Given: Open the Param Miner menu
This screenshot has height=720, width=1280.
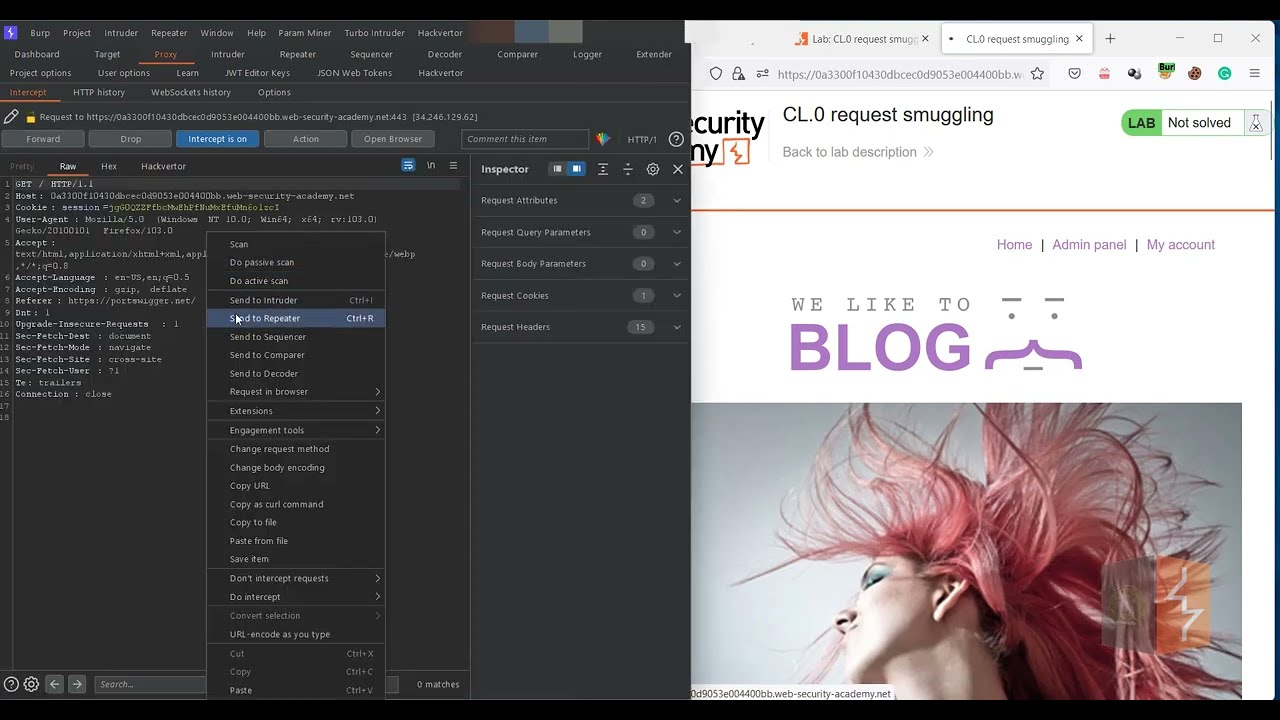Looking at the screenshot, I should pyautogui.click(x=305, y=33).
